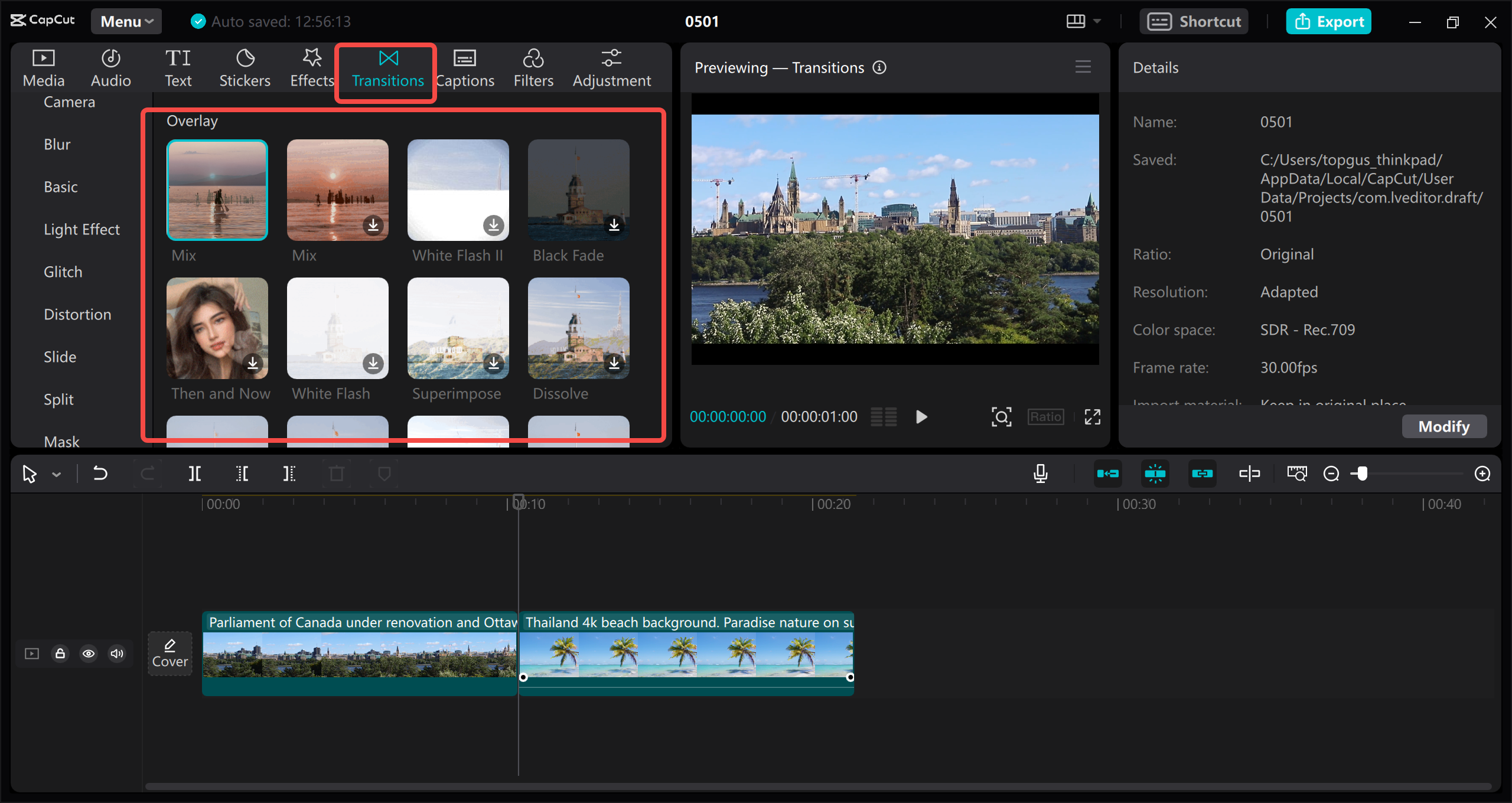The image size is (1512, 803).
Task: Click the Export button
Action: click(1328, 21)
